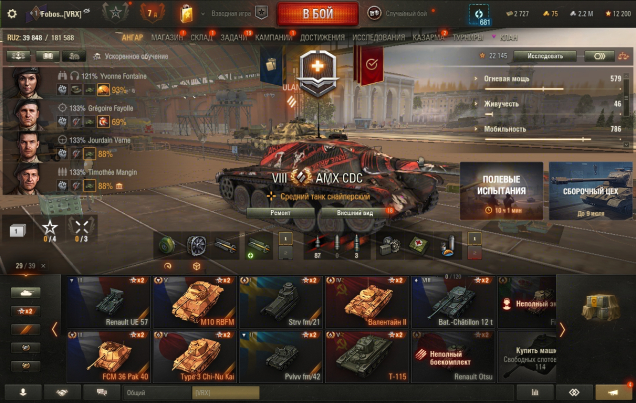Switch to the МАГАЗИН tab
636x403 pixels.
point(167,38)
